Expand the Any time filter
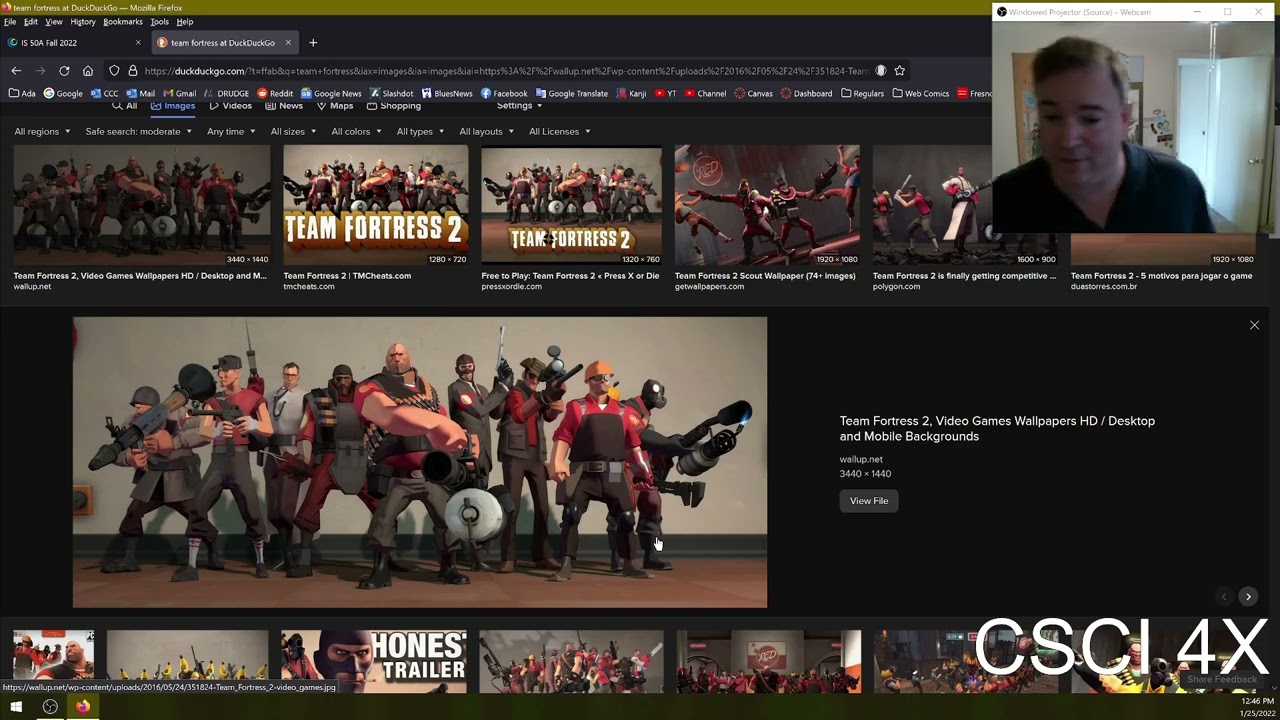 click(231, 132)
